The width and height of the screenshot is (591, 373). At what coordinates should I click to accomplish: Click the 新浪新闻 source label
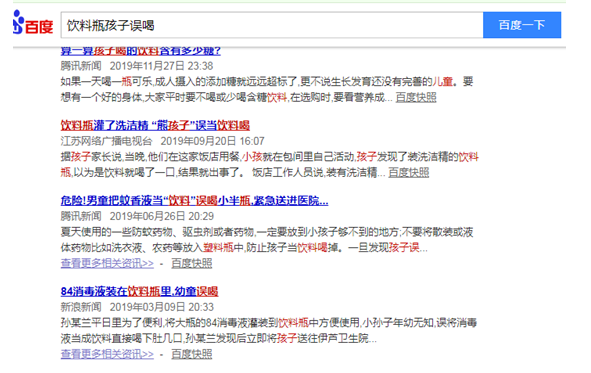click(x=81, y=307)
